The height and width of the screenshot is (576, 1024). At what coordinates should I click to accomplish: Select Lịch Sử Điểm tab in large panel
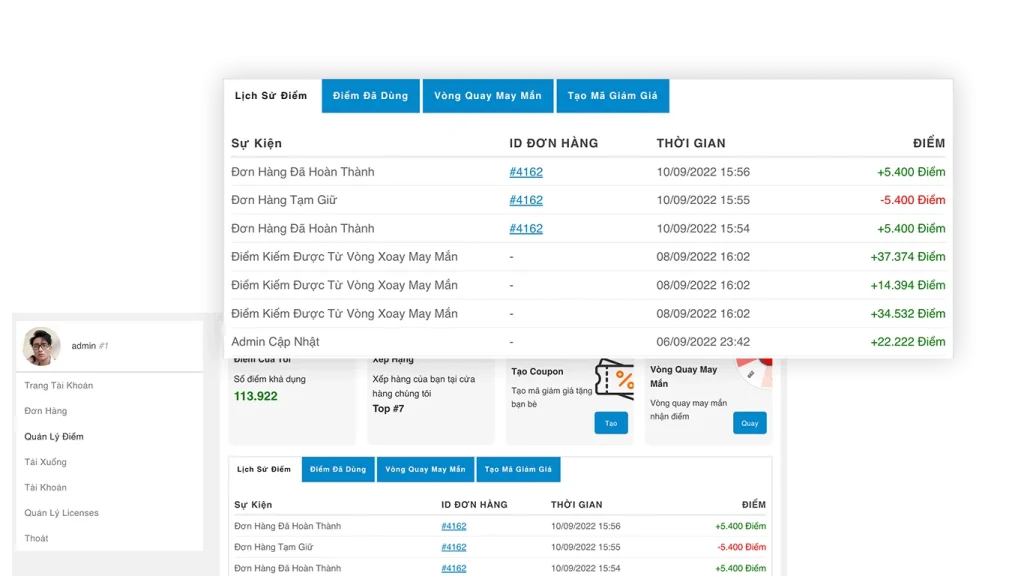pos(271,96)
